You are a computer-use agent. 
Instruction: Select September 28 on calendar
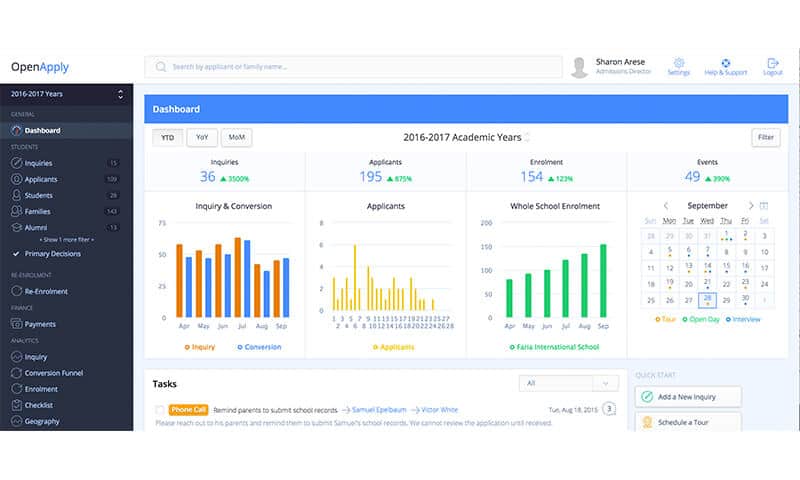click(707, 300)
